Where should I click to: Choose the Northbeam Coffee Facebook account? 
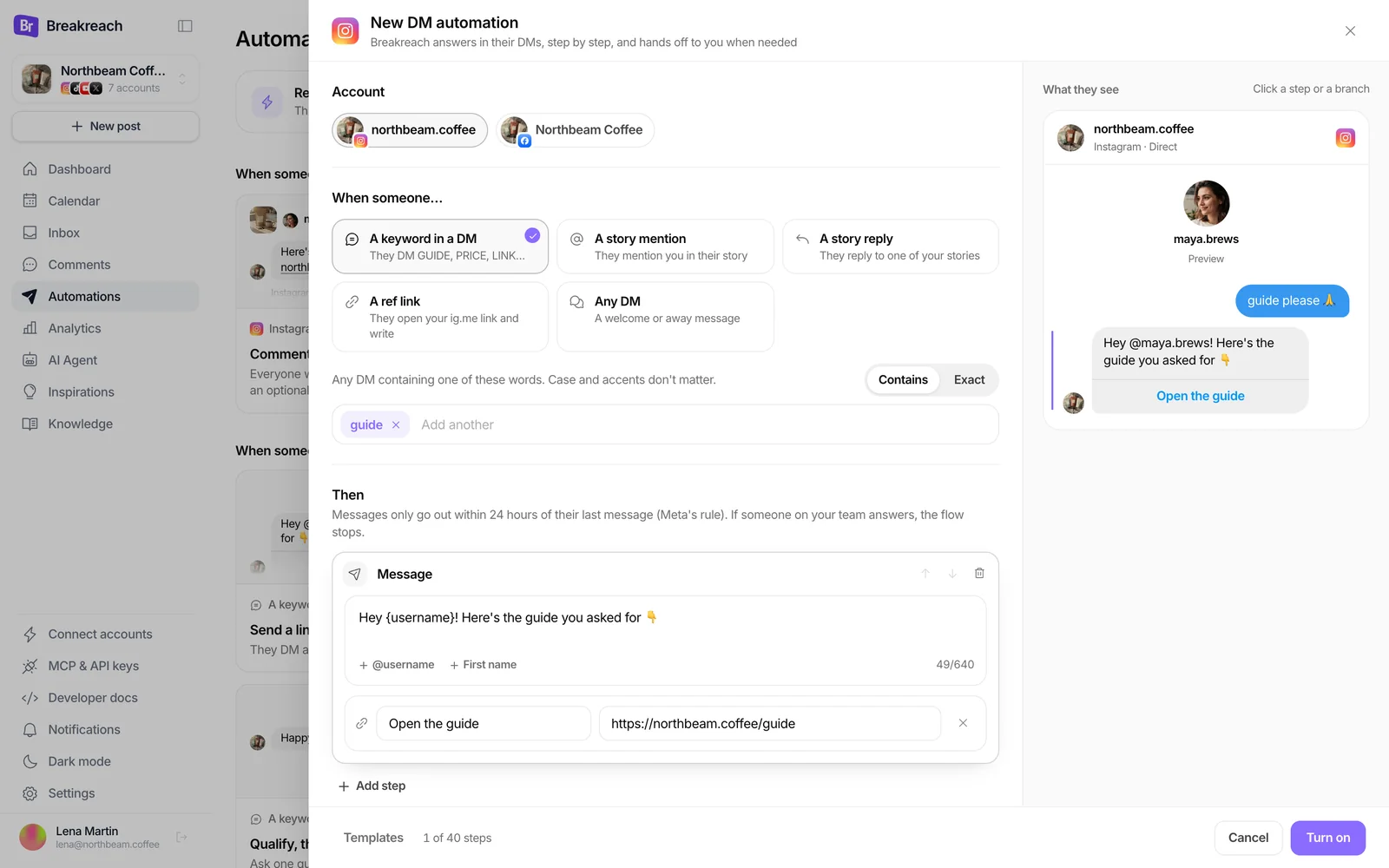point(575,130)
